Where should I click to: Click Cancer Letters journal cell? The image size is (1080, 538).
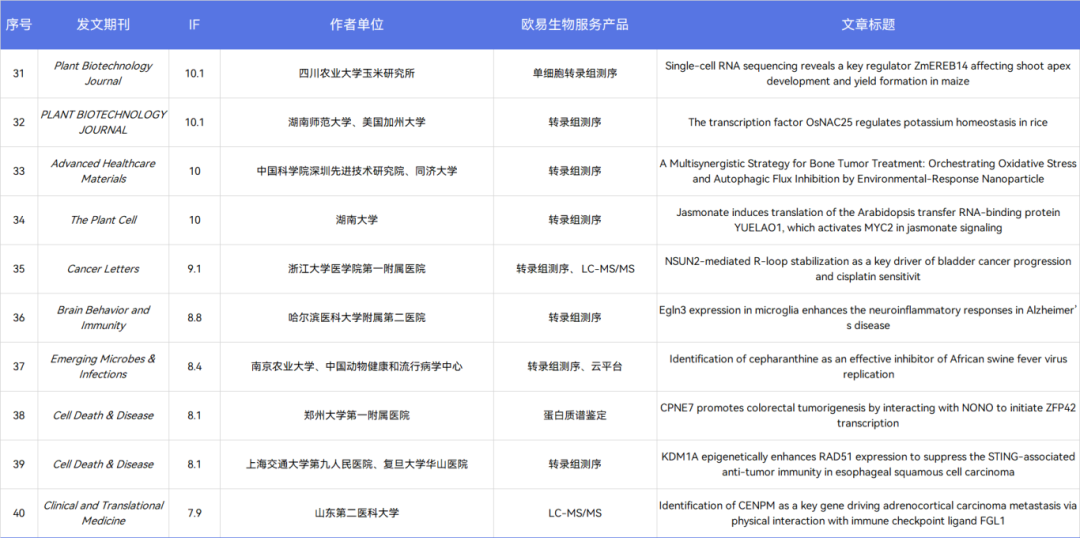[x=103, y=269]
